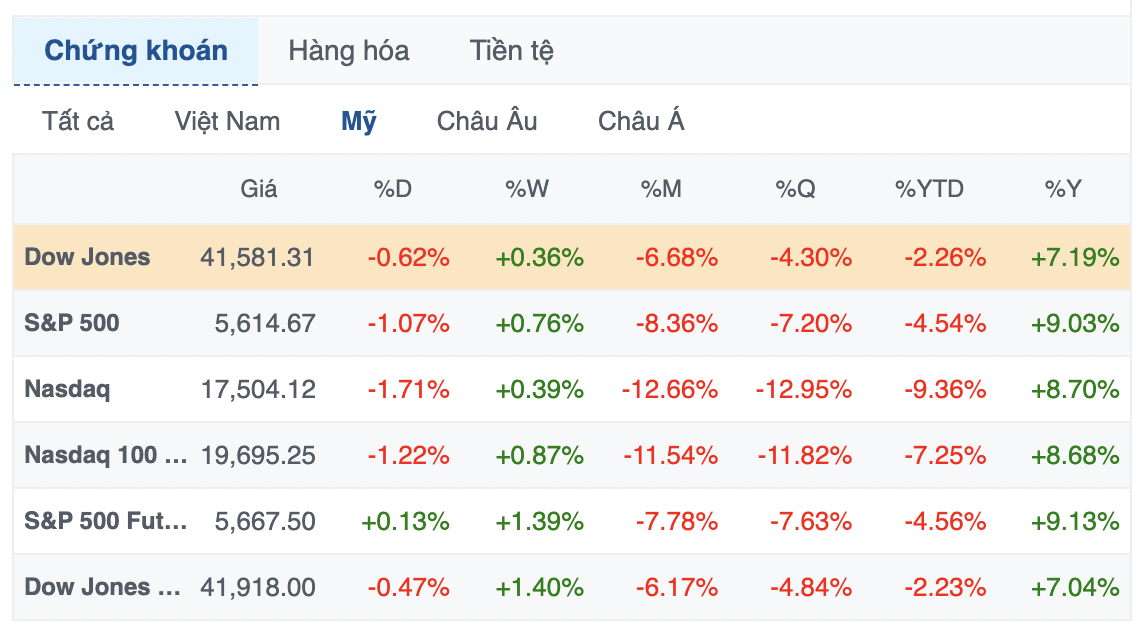Viewport: 1144px width, 636px height.
Task: Click the %YTD column header
Action: (x=930, y=189)
